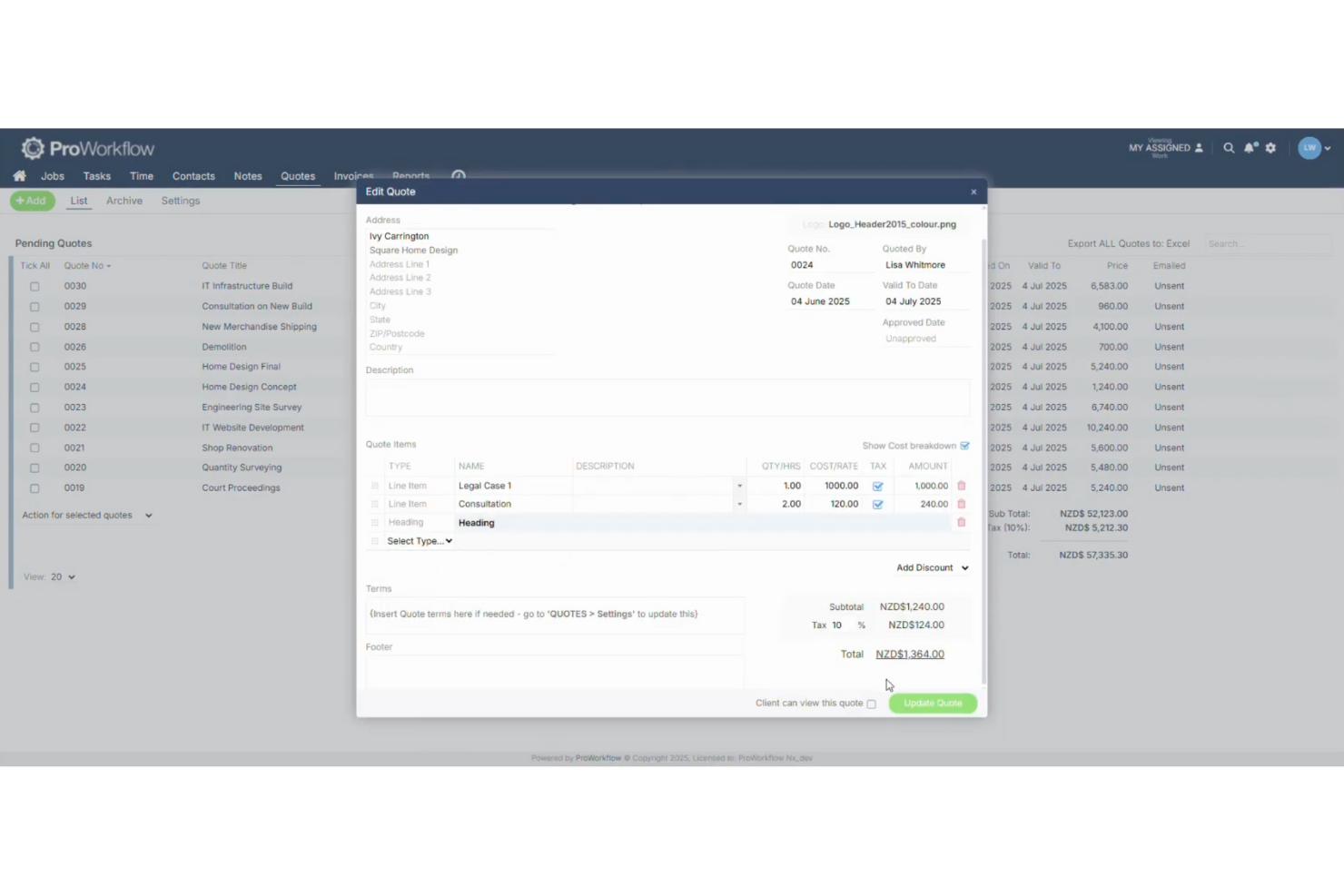Click the Update Quote button
1344x896 pixels.
pyautogui.click(x=933, y=703)
